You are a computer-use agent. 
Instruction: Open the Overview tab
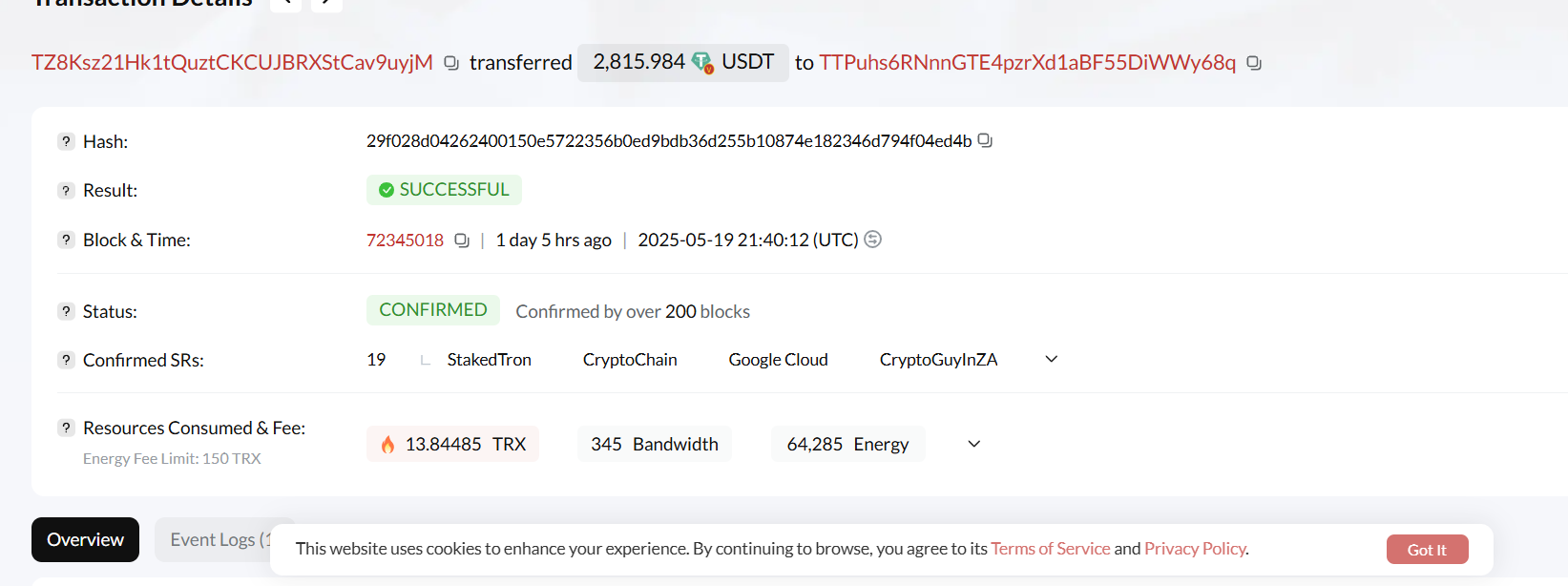[x=86, y=539]
